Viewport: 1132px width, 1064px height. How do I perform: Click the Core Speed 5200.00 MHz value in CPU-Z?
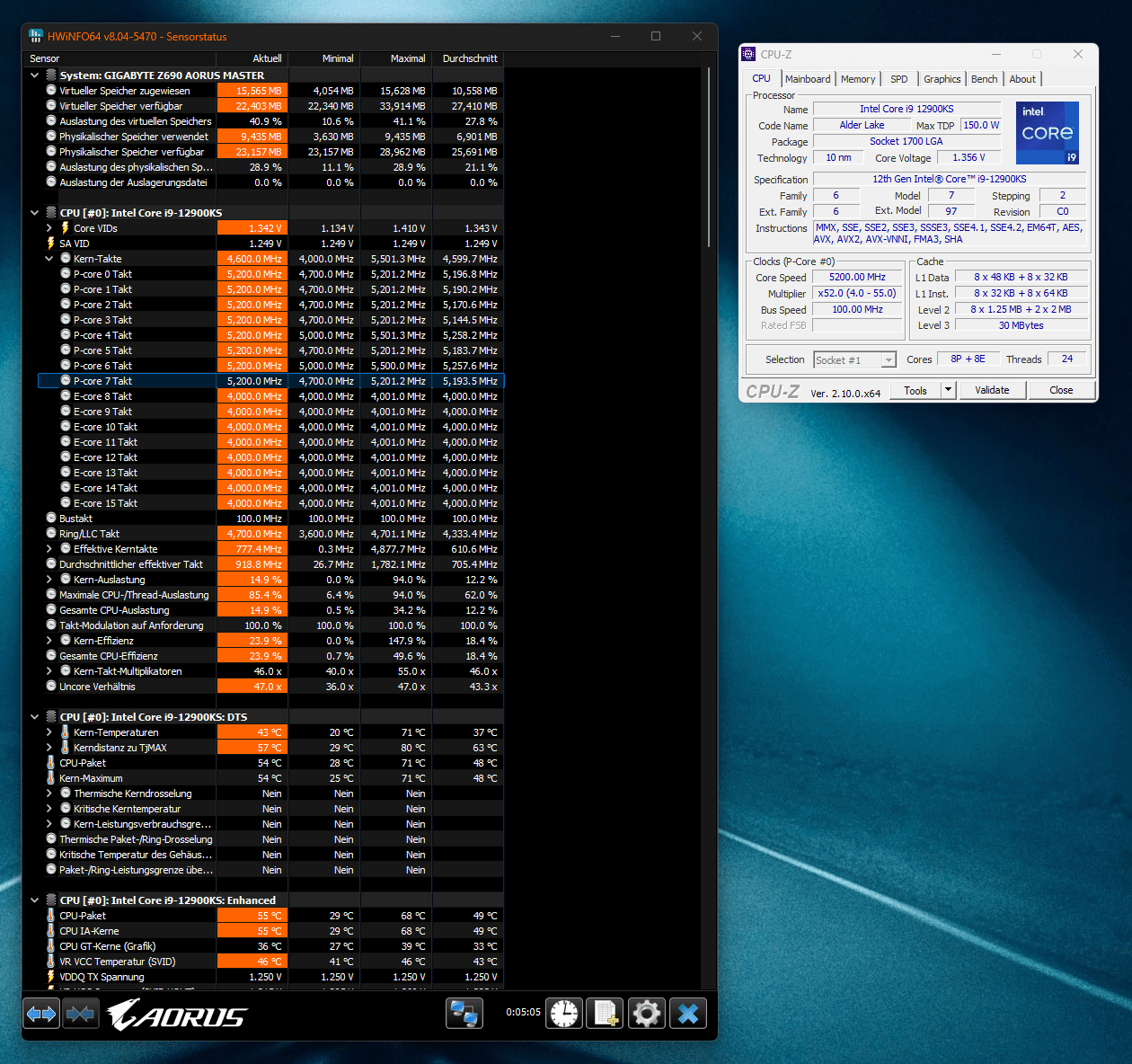point(857,277)
